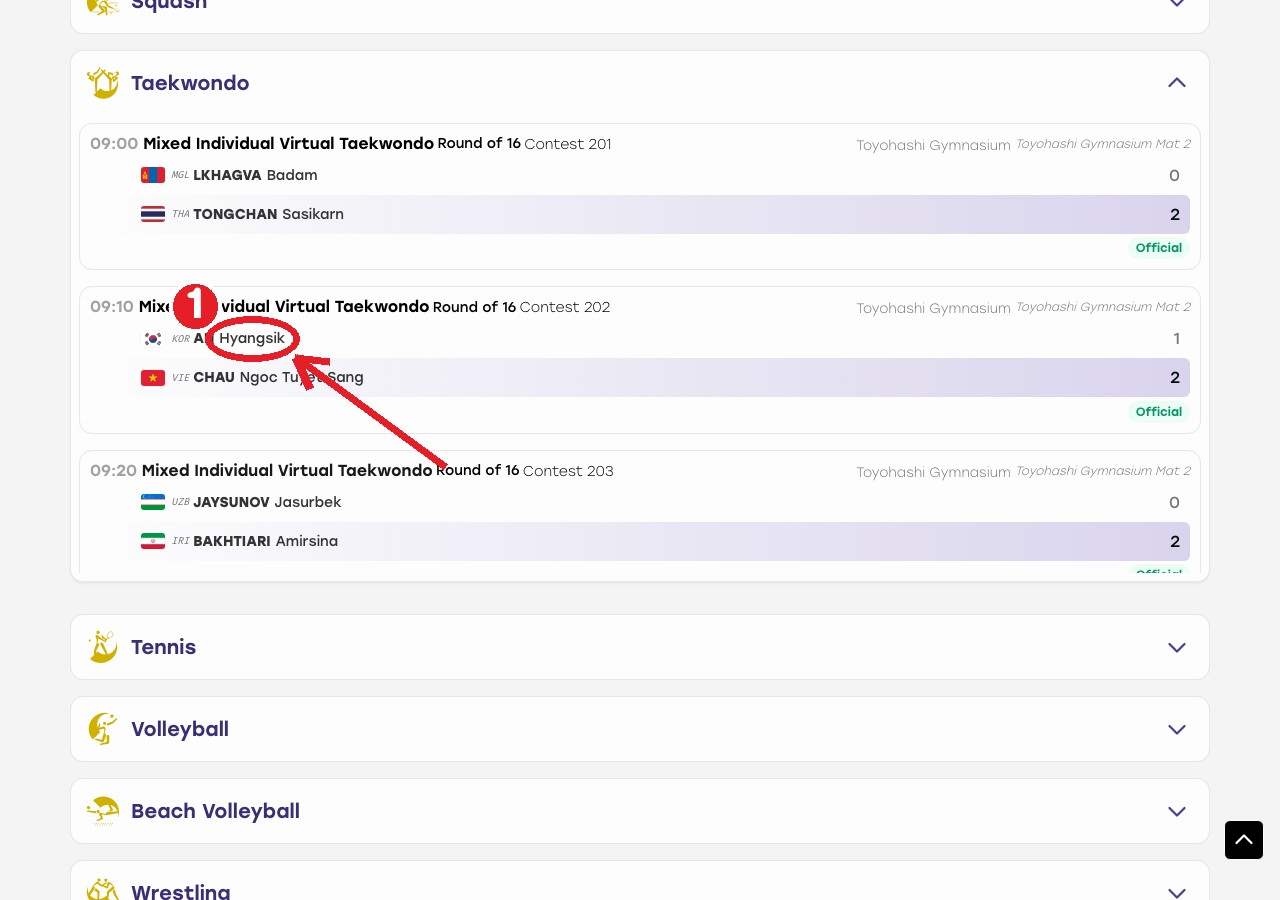This screenshot has width=1280, height=900.
Task: Click the Thailand flag beside TONGCHAN
Action: 153,214
